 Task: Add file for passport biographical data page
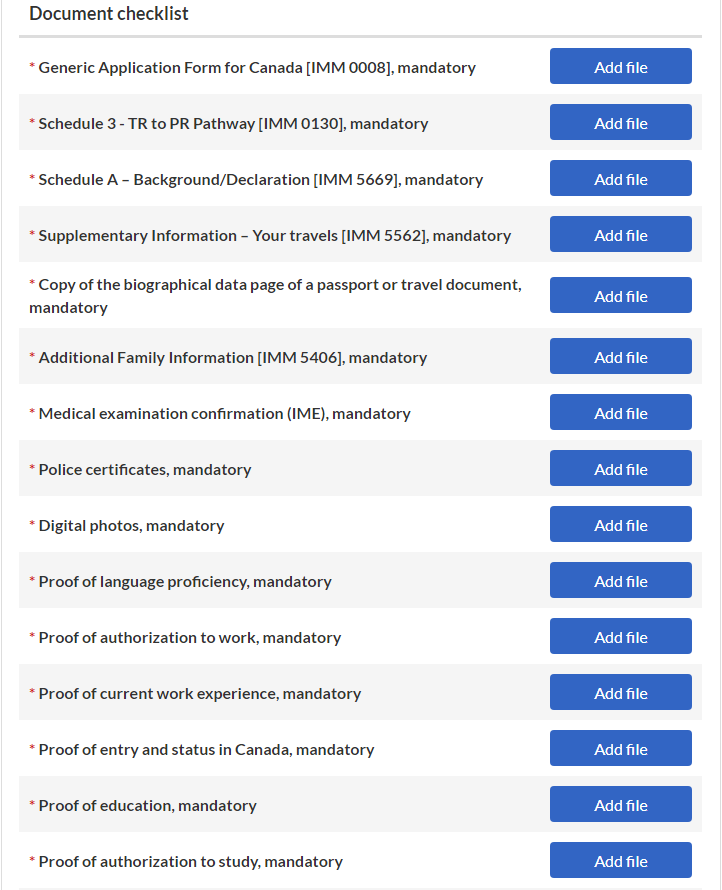point(620,296)
